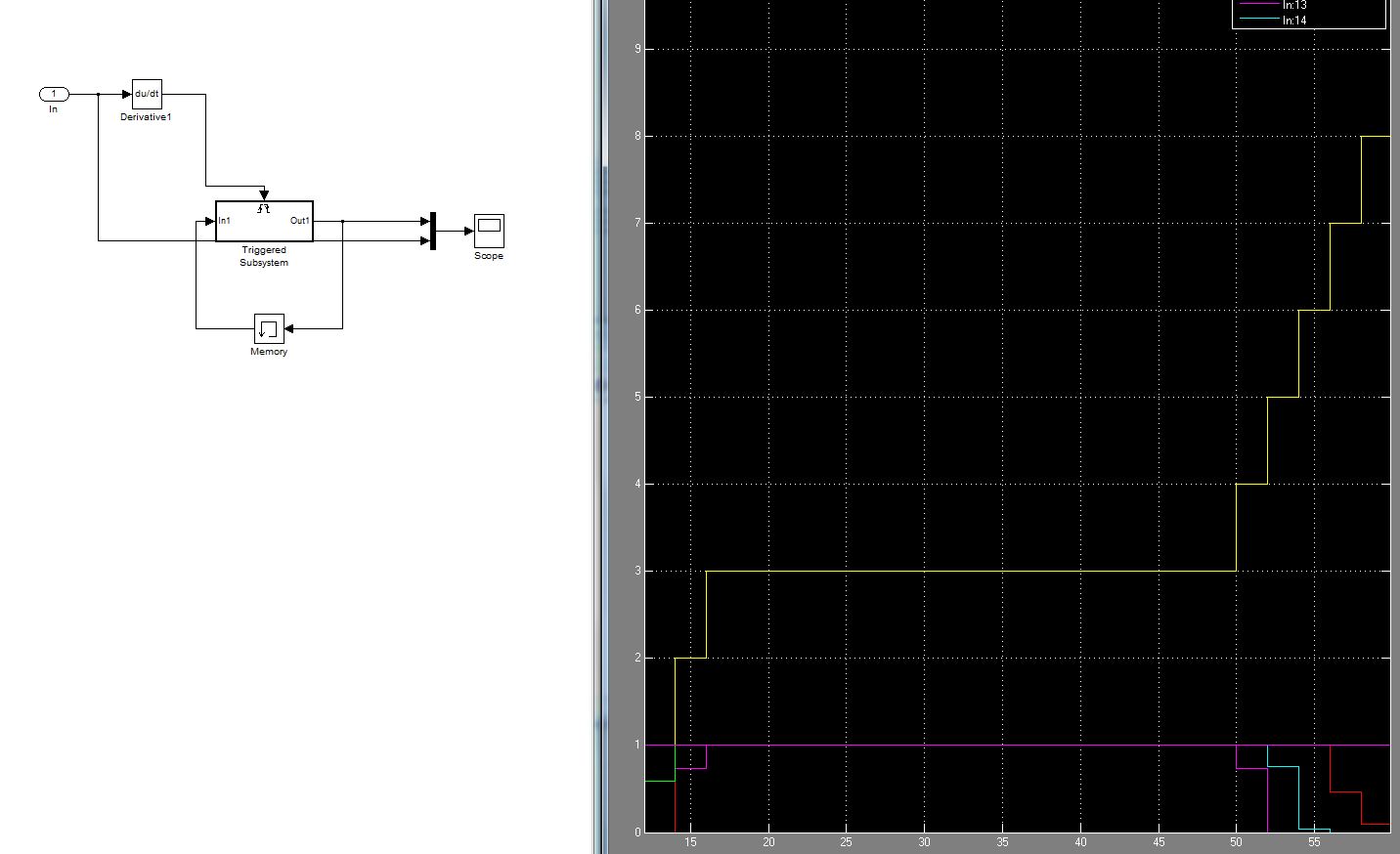Viewport: 1400px width, 854px height.
Task: Click the "Scope" name label
Action: pyautogui.click(x=489, y=256)
